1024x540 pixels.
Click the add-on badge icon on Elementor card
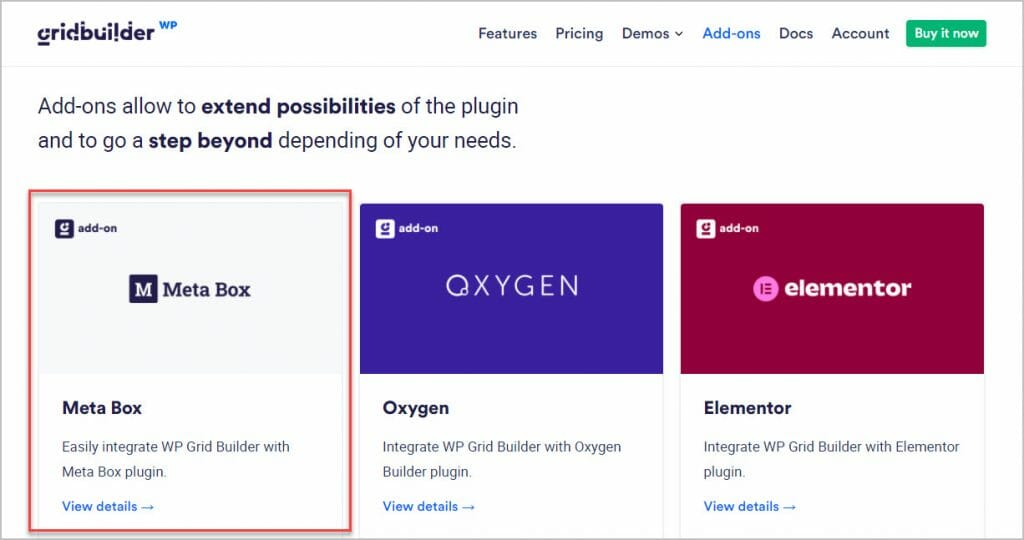pyautogui.click(x=705, y=229)
